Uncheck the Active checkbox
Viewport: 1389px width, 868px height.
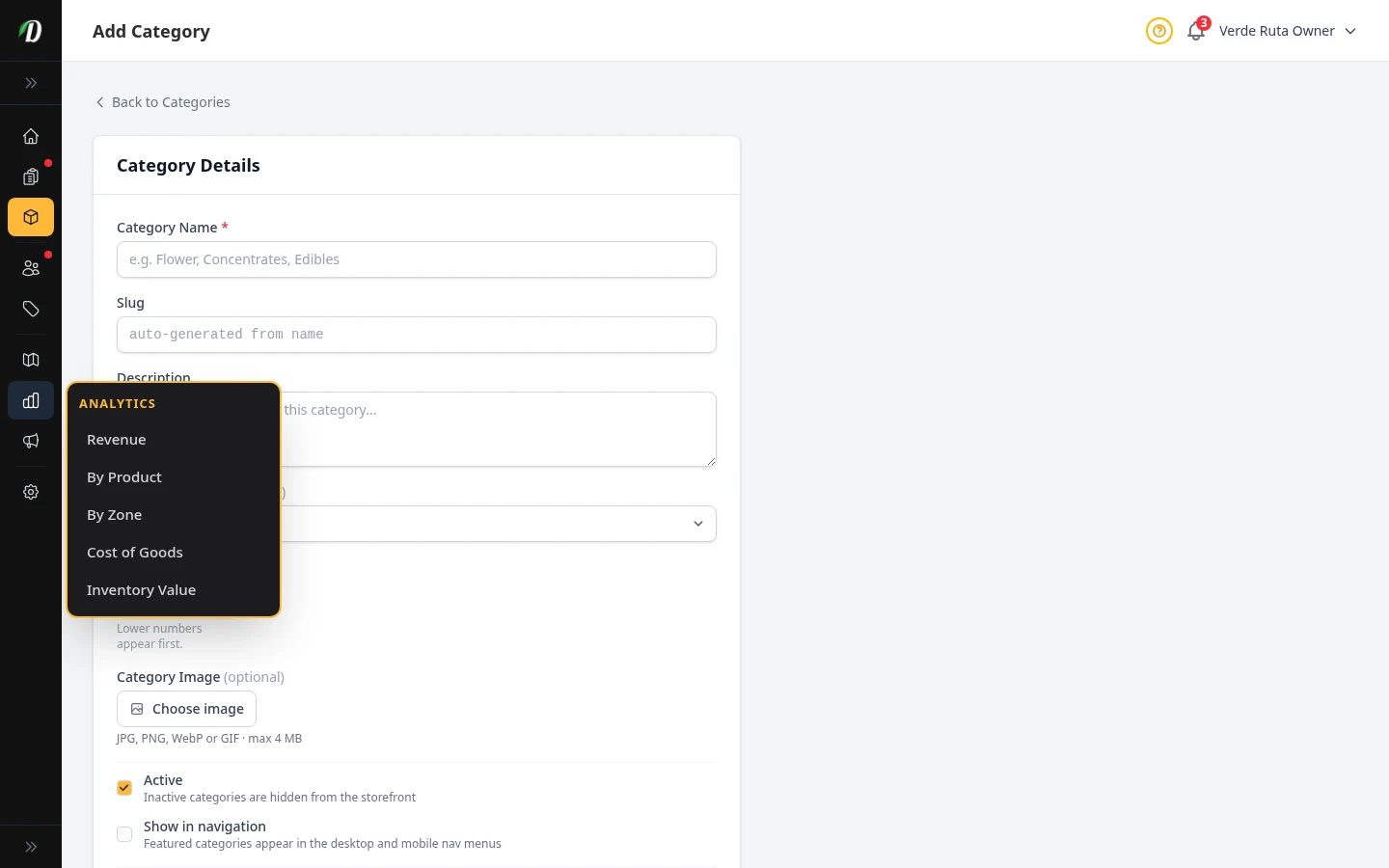(x=124, y=788)
